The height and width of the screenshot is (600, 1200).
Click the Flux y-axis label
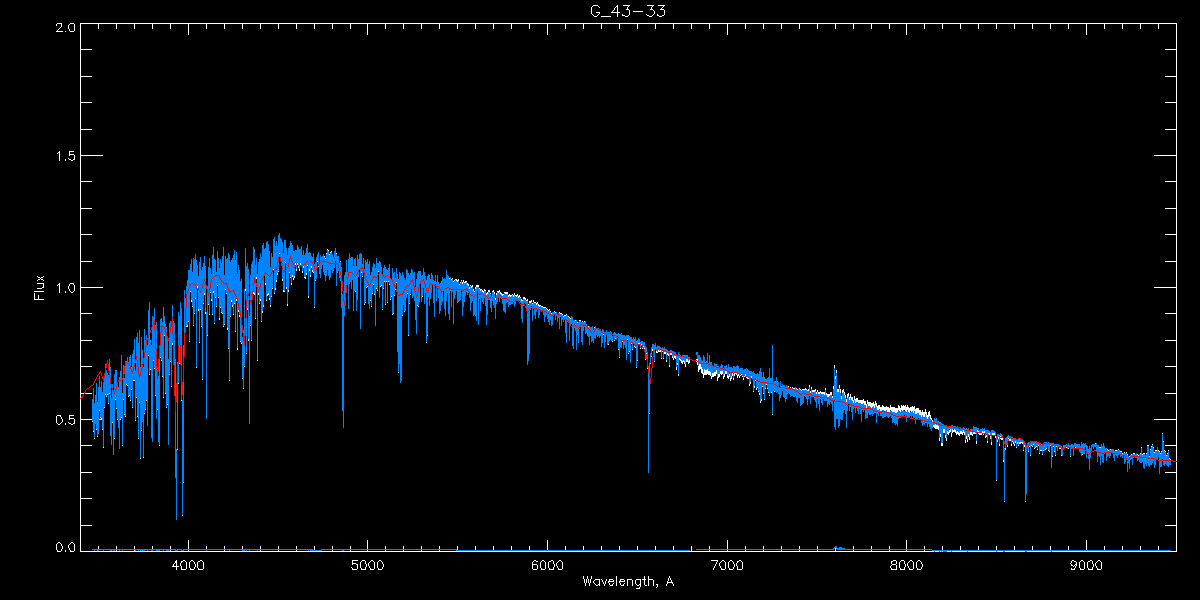[40, 288]
